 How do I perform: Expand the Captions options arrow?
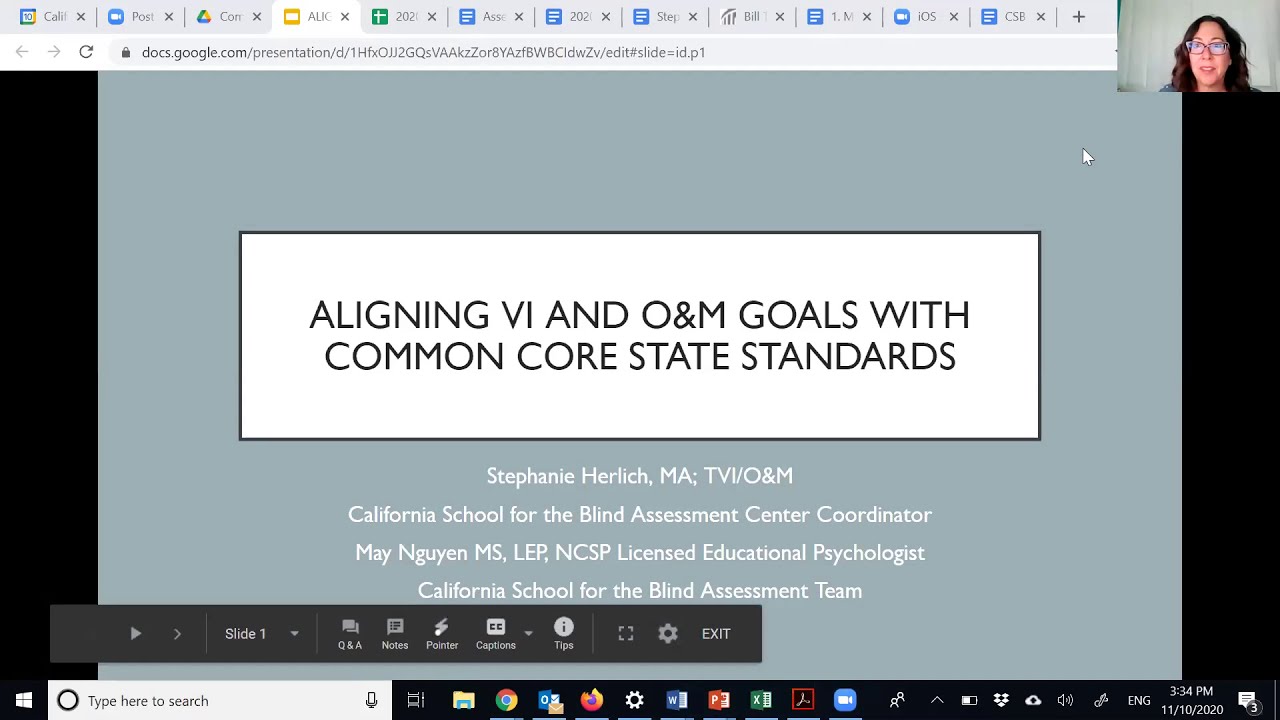529,634
